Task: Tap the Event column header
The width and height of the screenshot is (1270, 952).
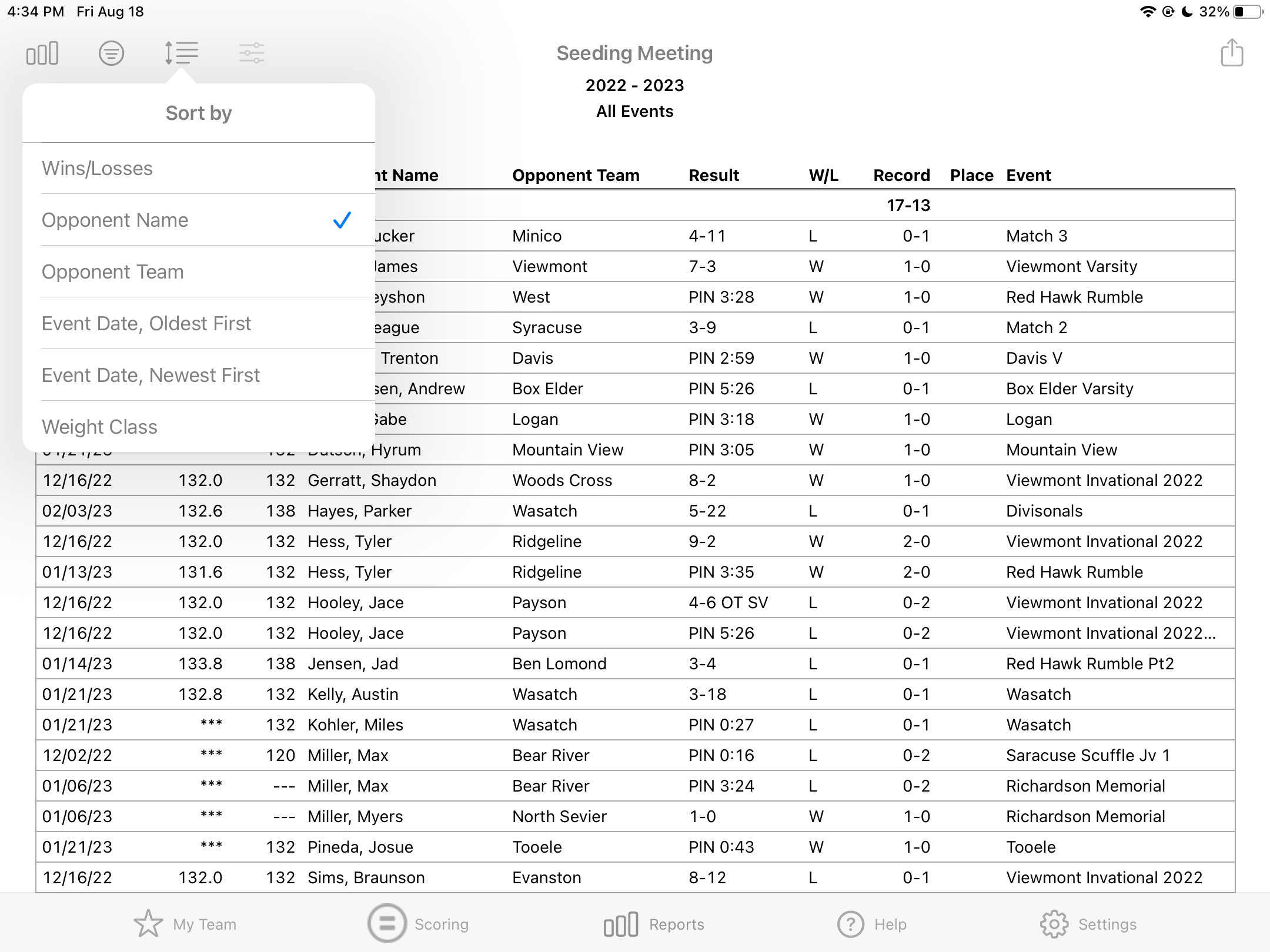Action: [1028, 175]
